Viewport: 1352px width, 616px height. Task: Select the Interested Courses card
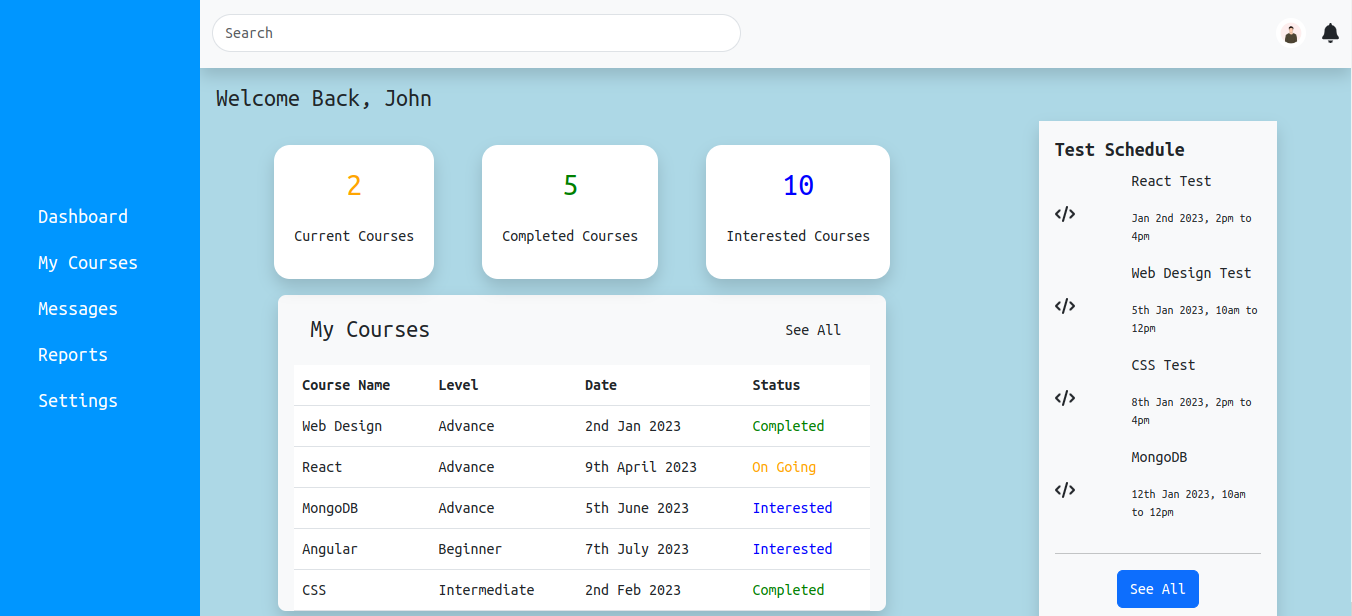pyautogui.click(x=797, y=212)
